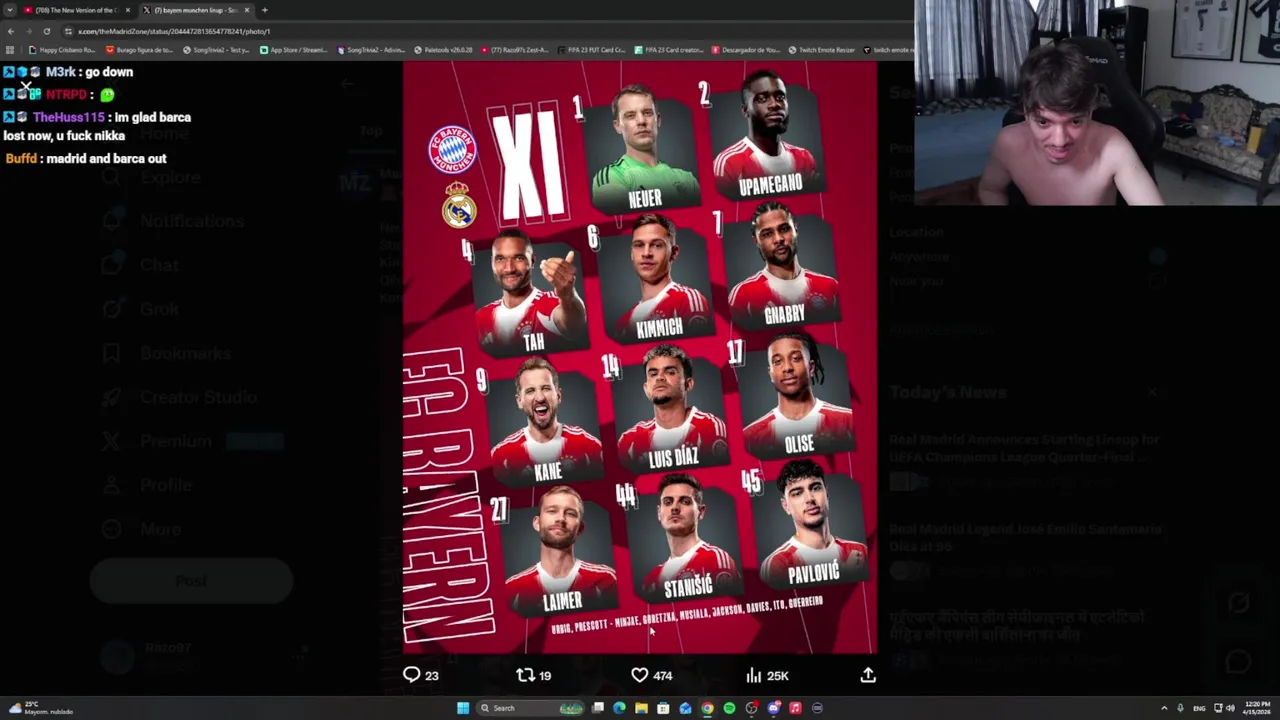Reload the current page

click(46, 31)
